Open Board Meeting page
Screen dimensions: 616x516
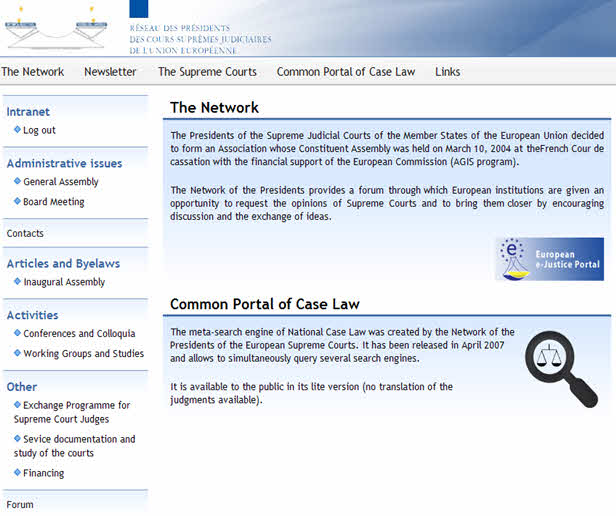53,202
